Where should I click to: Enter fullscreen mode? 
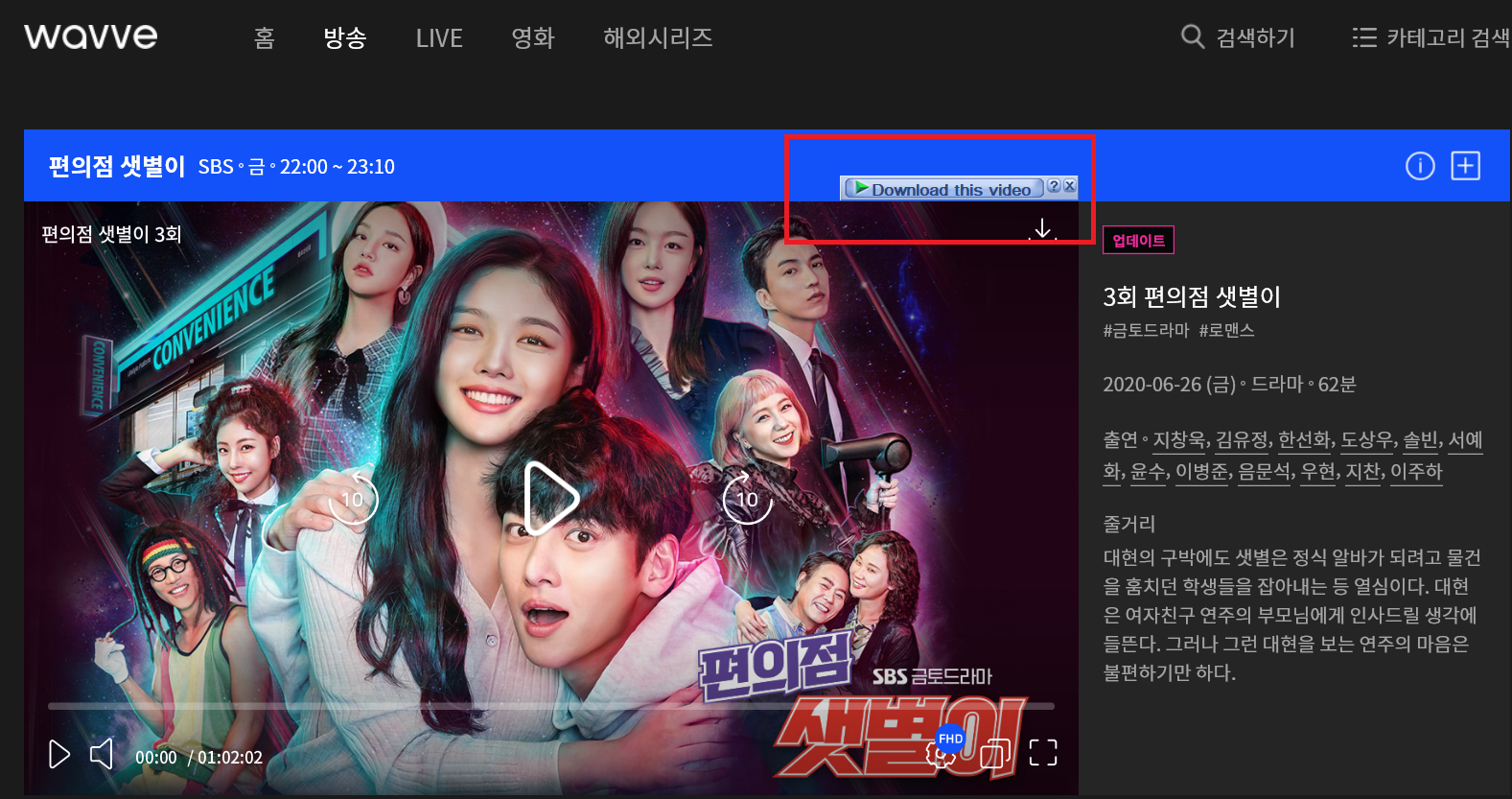pos(1043,753)
